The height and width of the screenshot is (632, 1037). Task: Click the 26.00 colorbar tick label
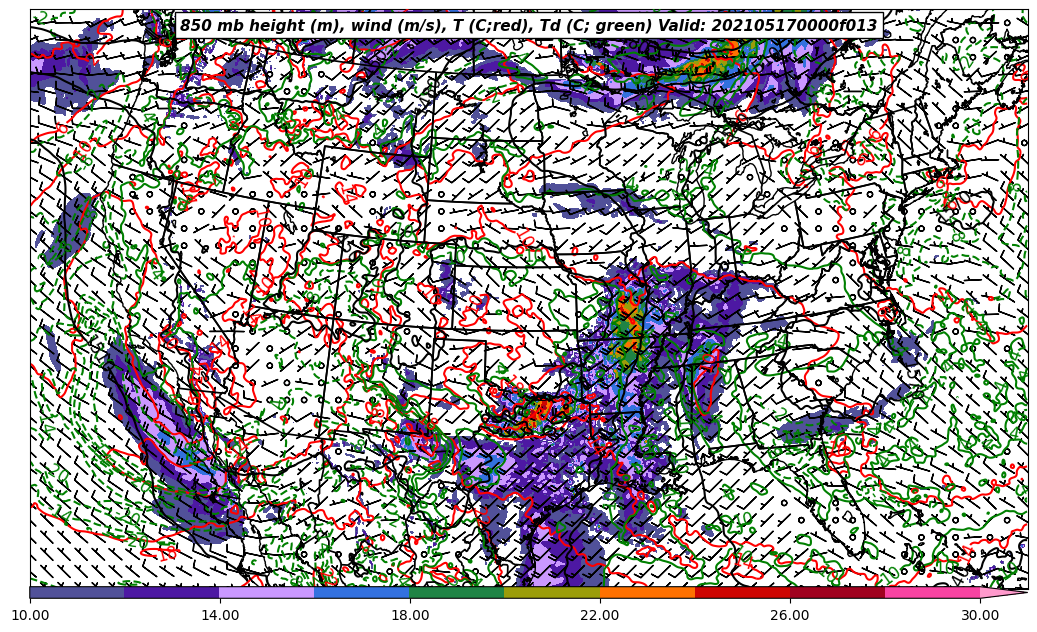click(790, 616)
